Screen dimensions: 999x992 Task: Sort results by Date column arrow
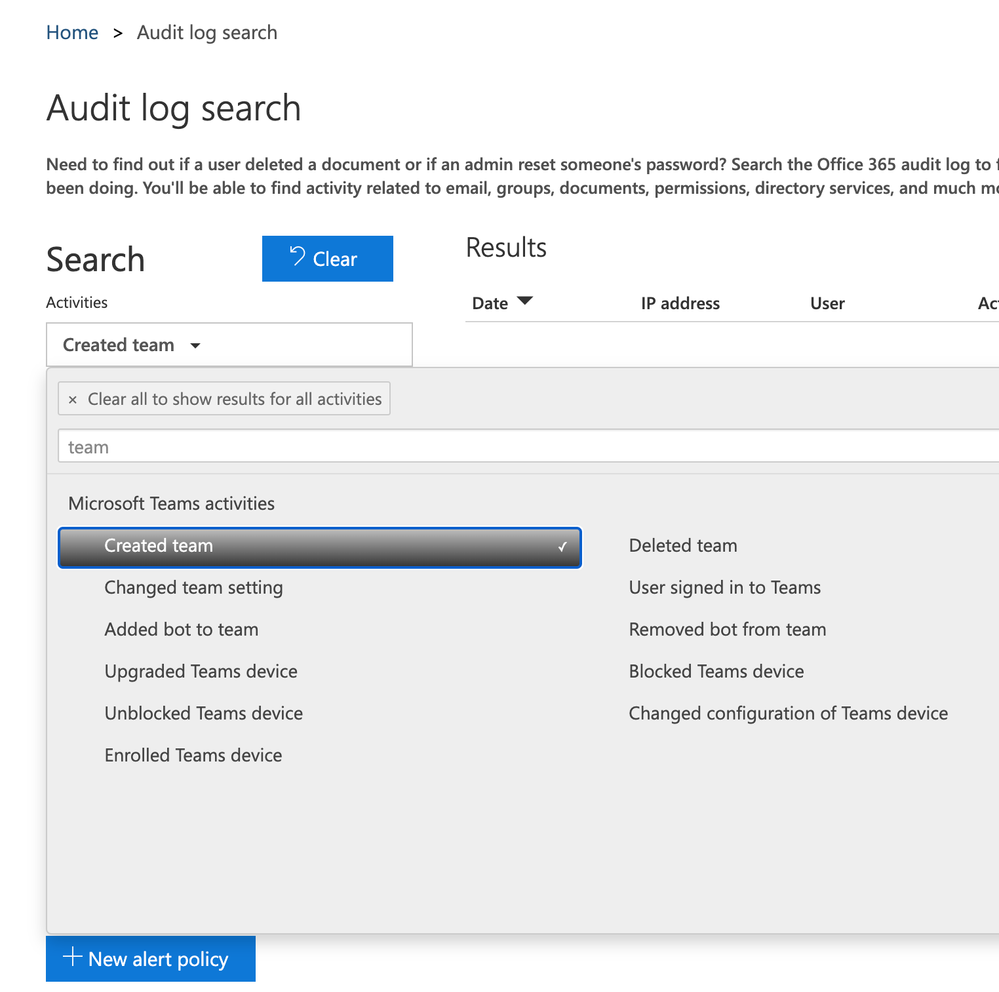[524, 302]
